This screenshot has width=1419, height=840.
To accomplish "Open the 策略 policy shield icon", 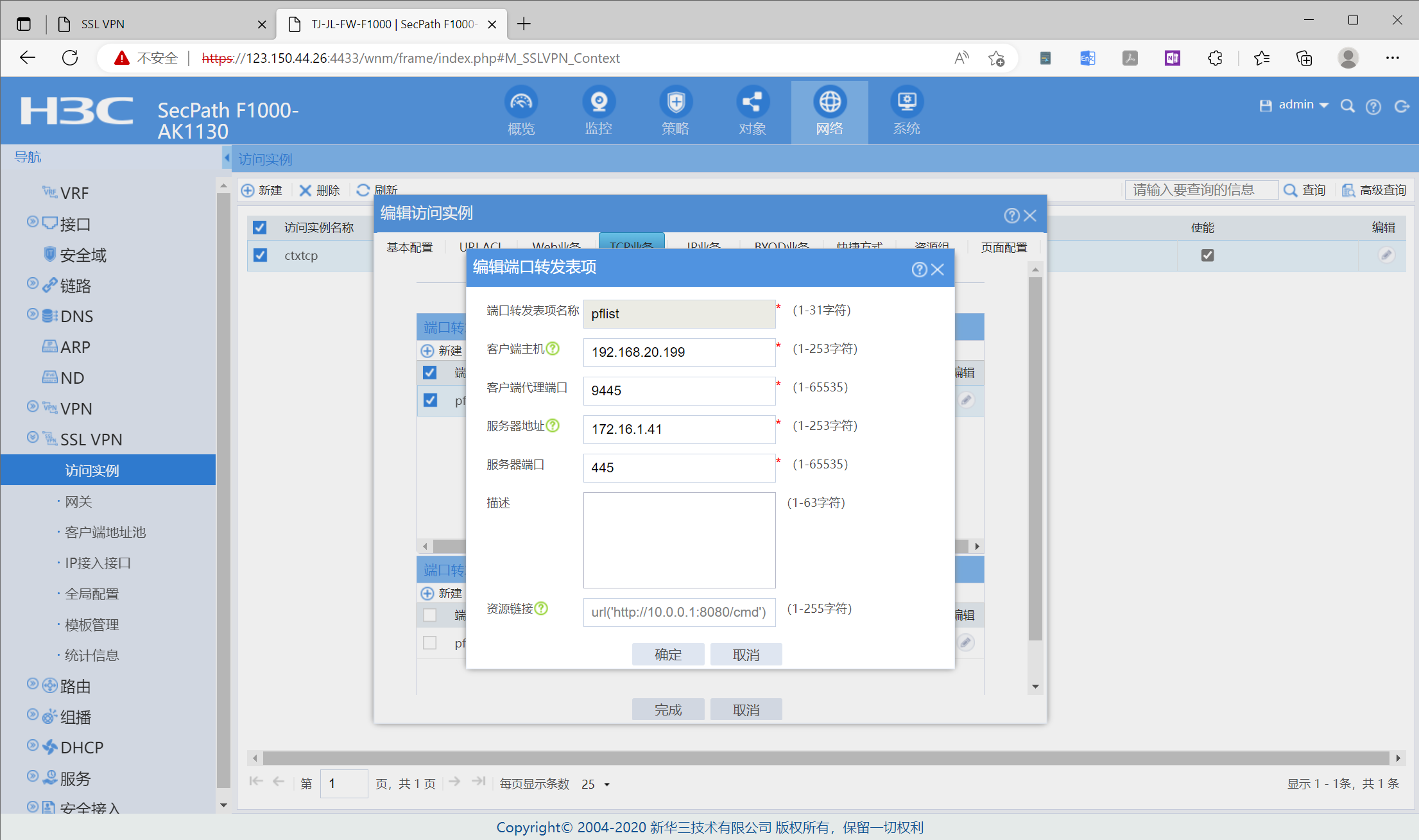I will click(x=675, y=103).
